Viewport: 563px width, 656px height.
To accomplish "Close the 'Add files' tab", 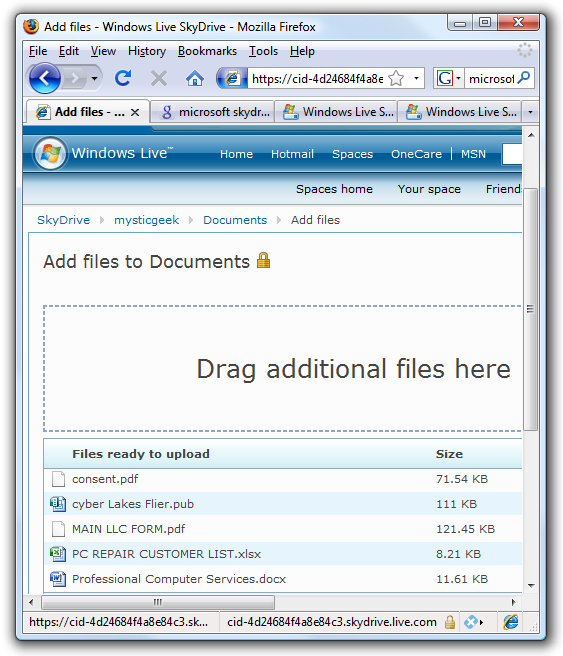I will pos(135,112).
